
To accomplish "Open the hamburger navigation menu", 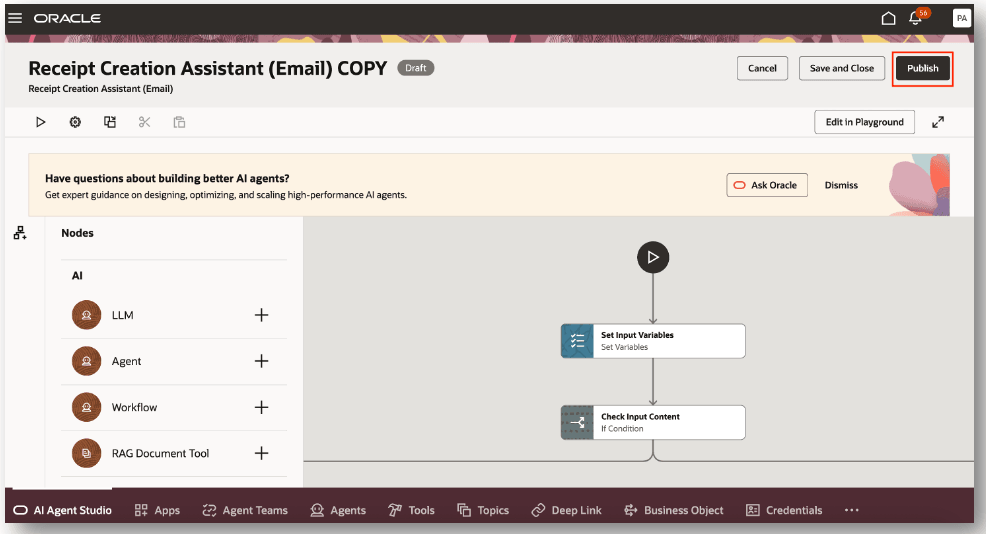I will click(15, 18).
